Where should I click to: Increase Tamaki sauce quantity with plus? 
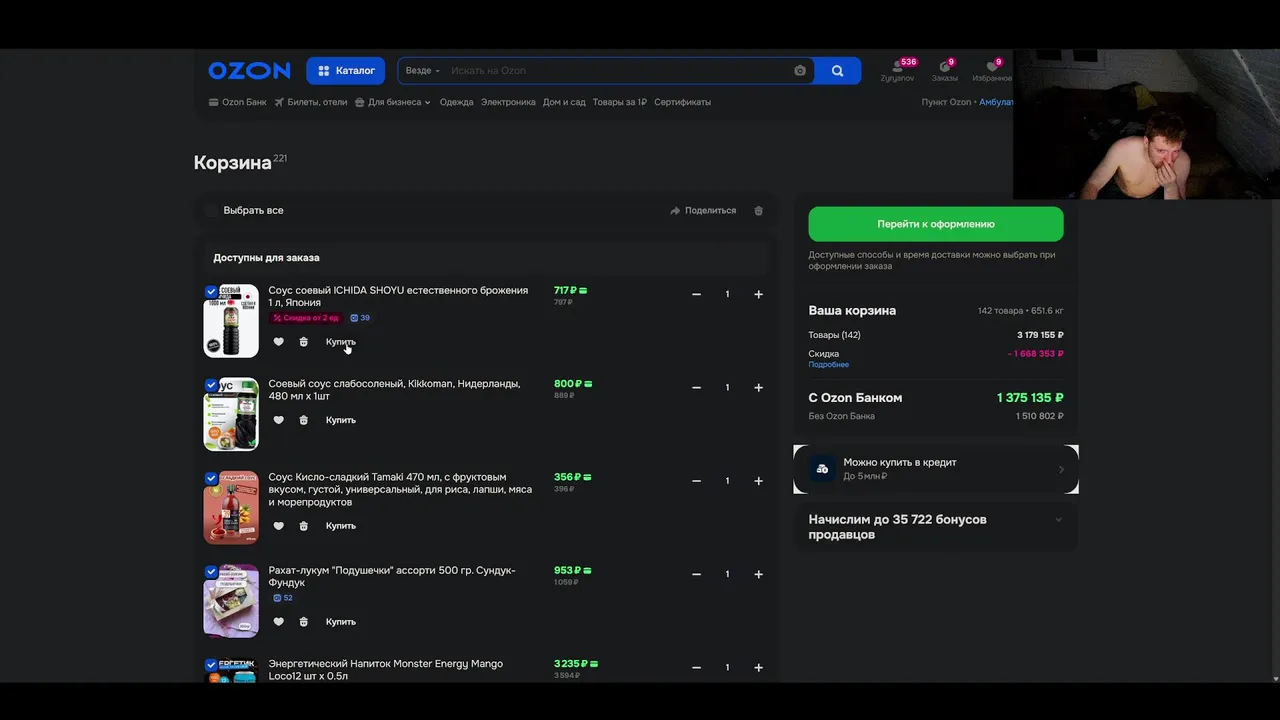758,481
